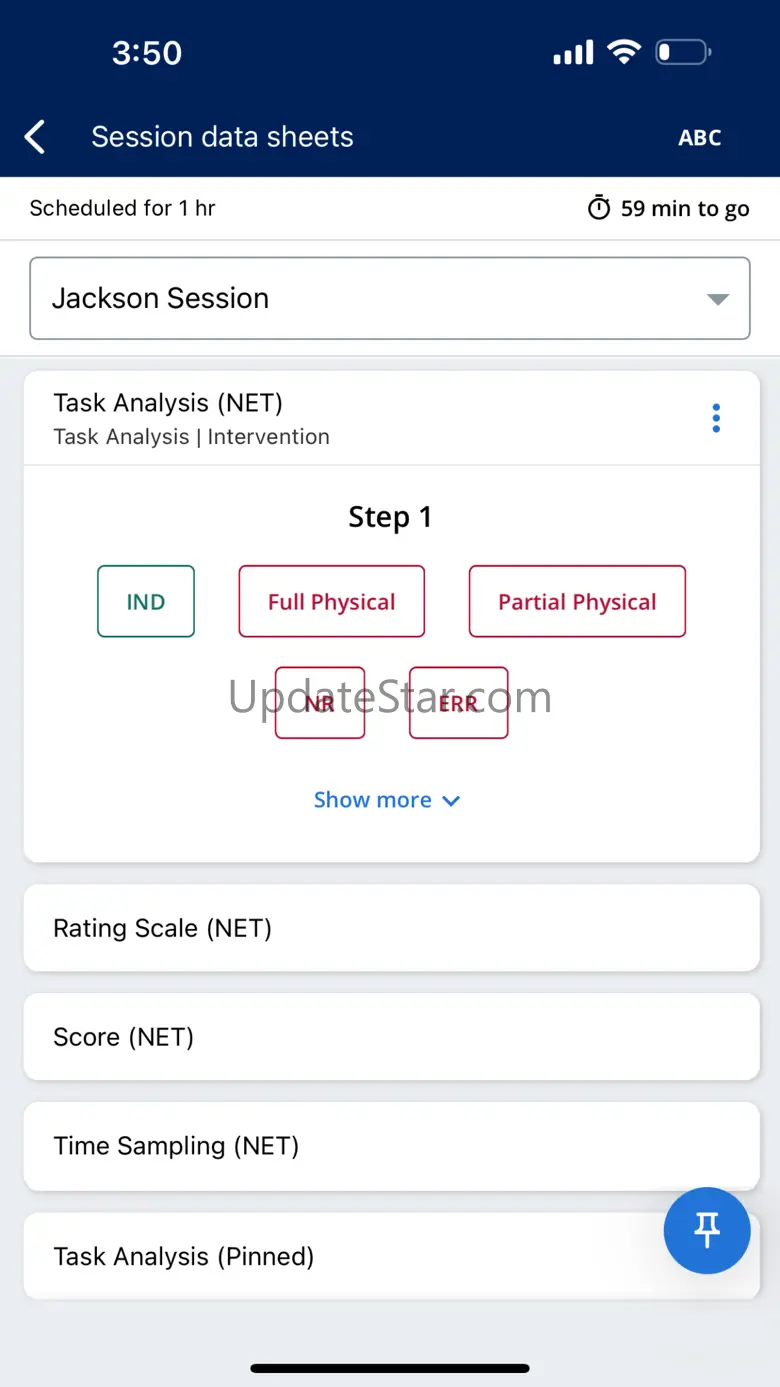Open the Task Analysis (Pinned) item
This screenshot has height=1387, width=780.
pos(340,1256)
